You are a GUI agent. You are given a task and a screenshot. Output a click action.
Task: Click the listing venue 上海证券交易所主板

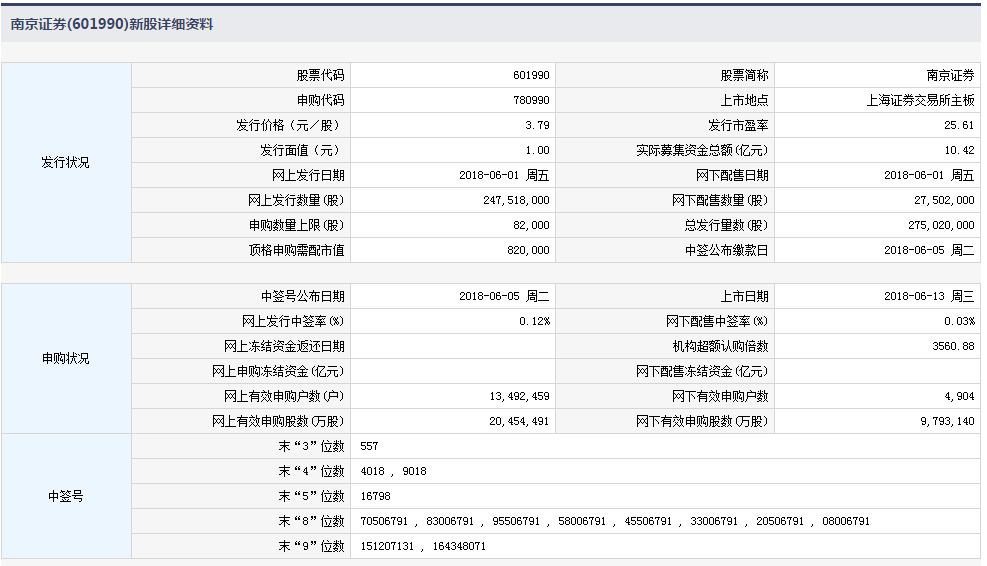click(920, 100)
